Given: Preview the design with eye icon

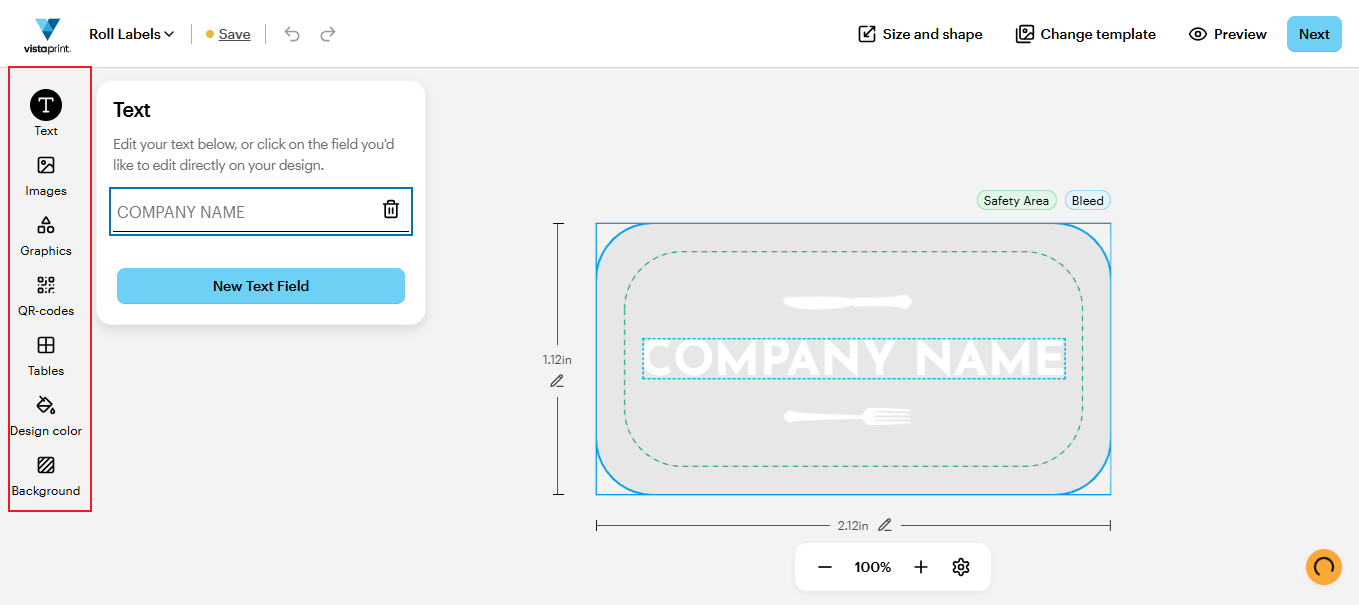Looking at the screenshot, I should click(1227, 34).
